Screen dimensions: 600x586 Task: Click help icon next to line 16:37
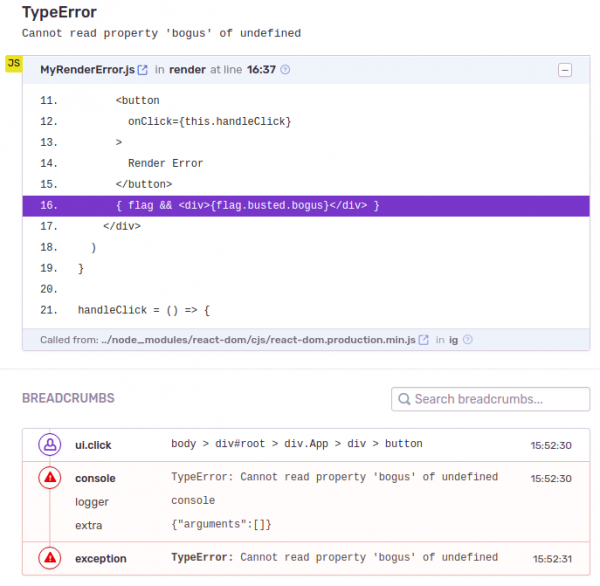[286, 70]
